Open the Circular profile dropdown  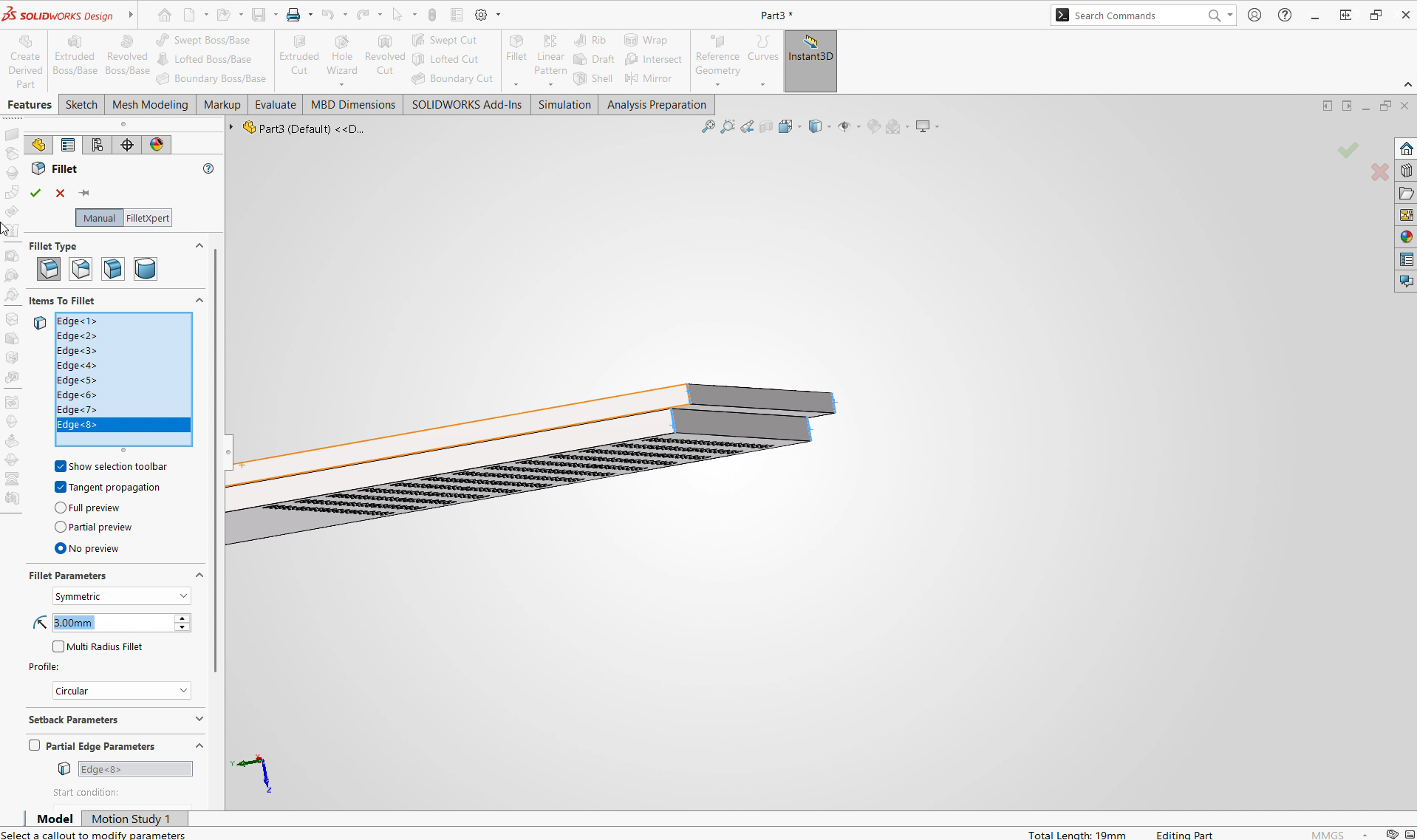[x=122, y=691]
